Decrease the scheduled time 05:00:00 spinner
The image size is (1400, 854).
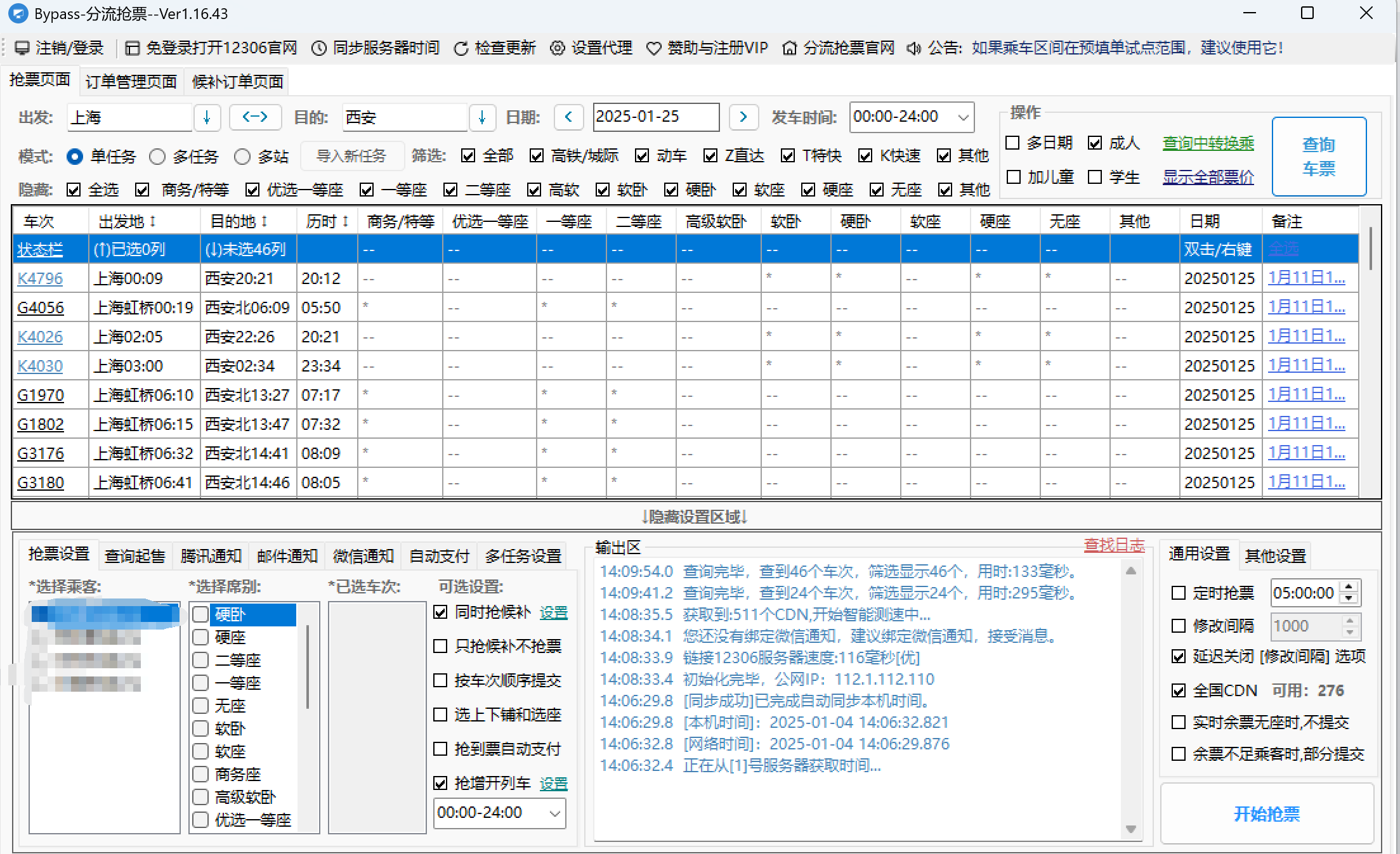[1349, 598]
